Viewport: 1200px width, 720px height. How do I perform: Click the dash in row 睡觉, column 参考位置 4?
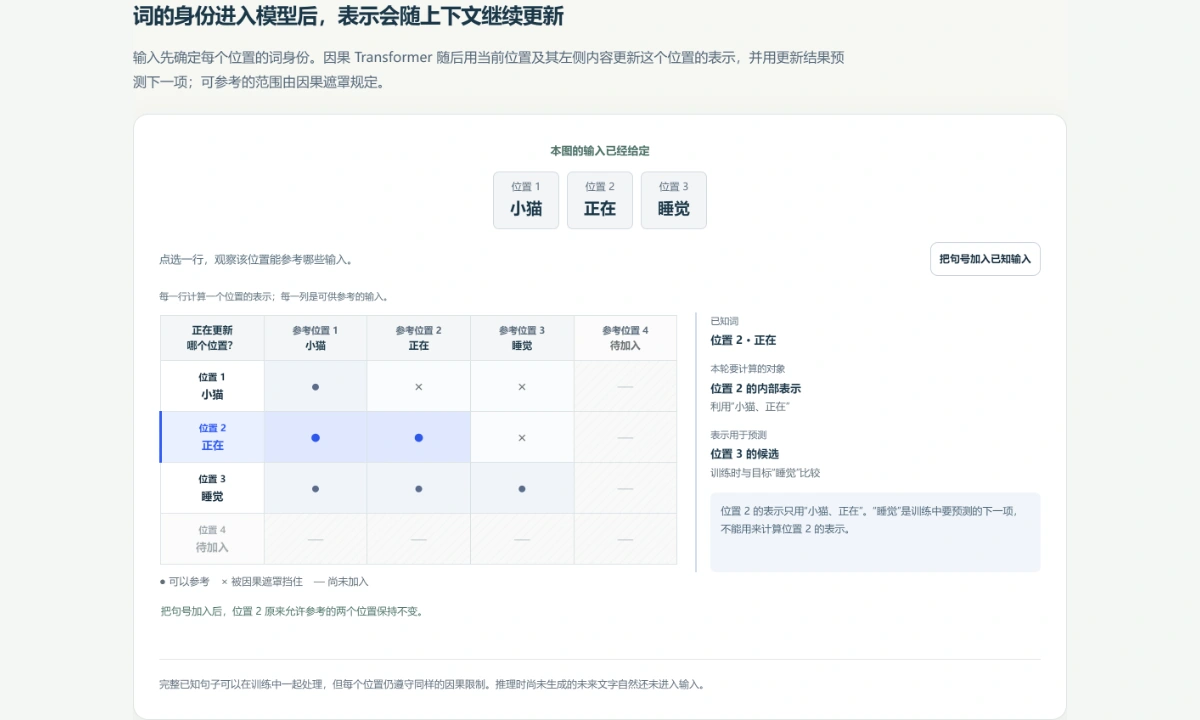(625, 488)
